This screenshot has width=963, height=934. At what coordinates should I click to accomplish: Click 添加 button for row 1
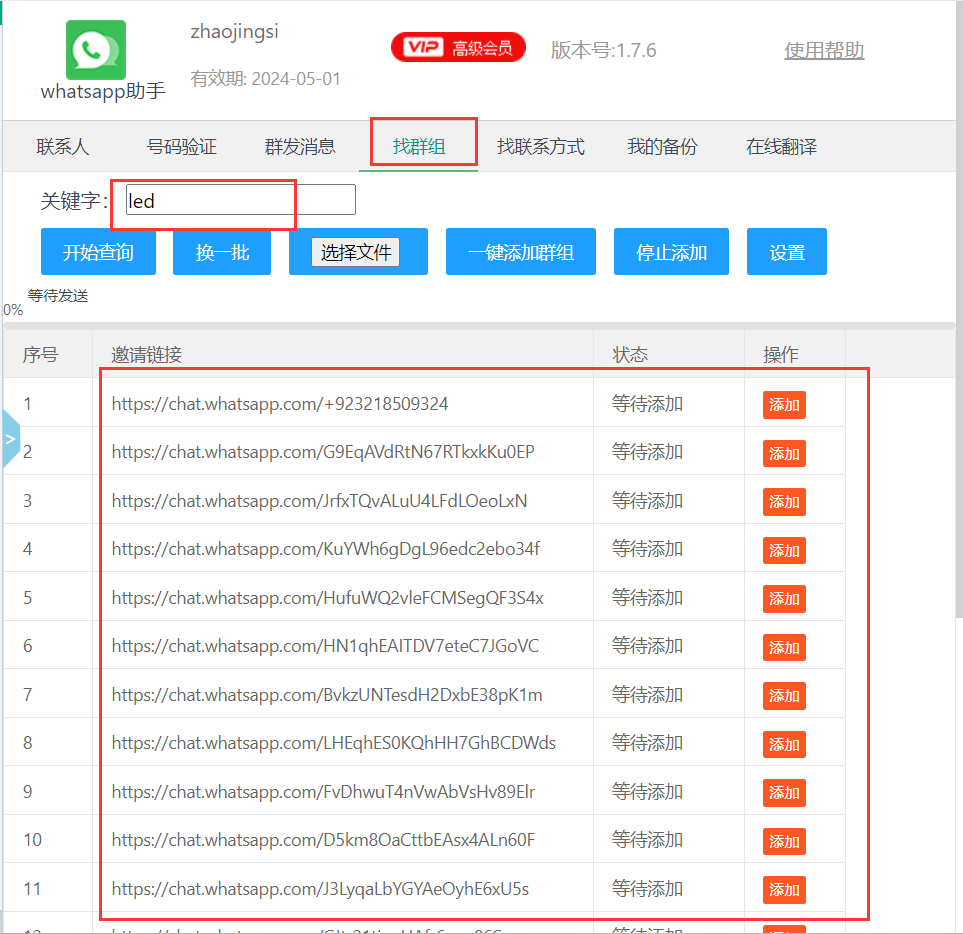click(784, 405)
